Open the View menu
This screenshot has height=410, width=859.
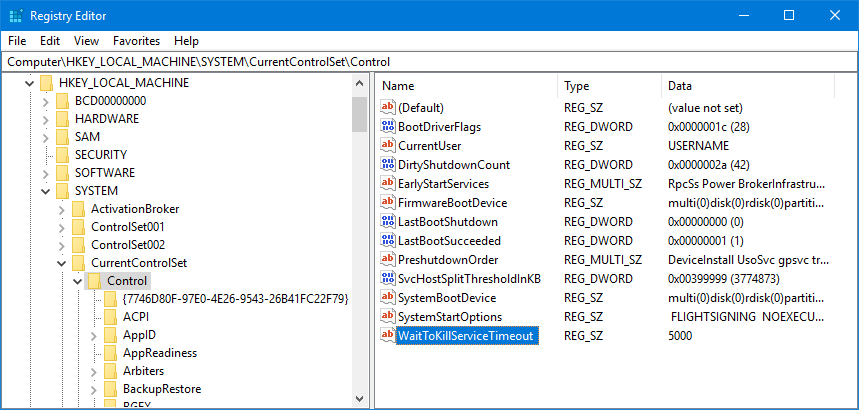click(x=87, y=41)
